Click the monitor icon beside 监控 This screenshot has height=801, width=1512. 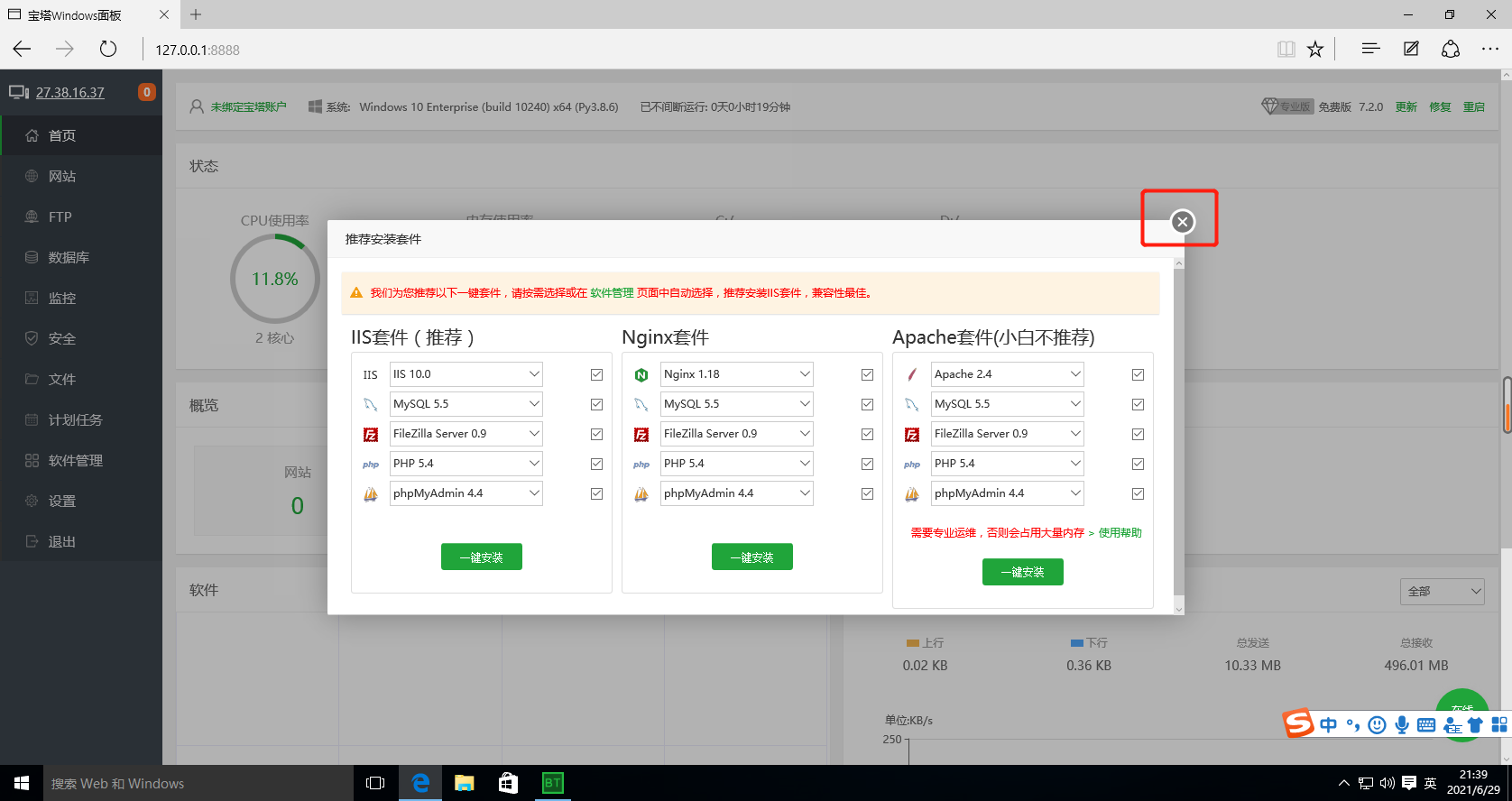coord(32,298)
